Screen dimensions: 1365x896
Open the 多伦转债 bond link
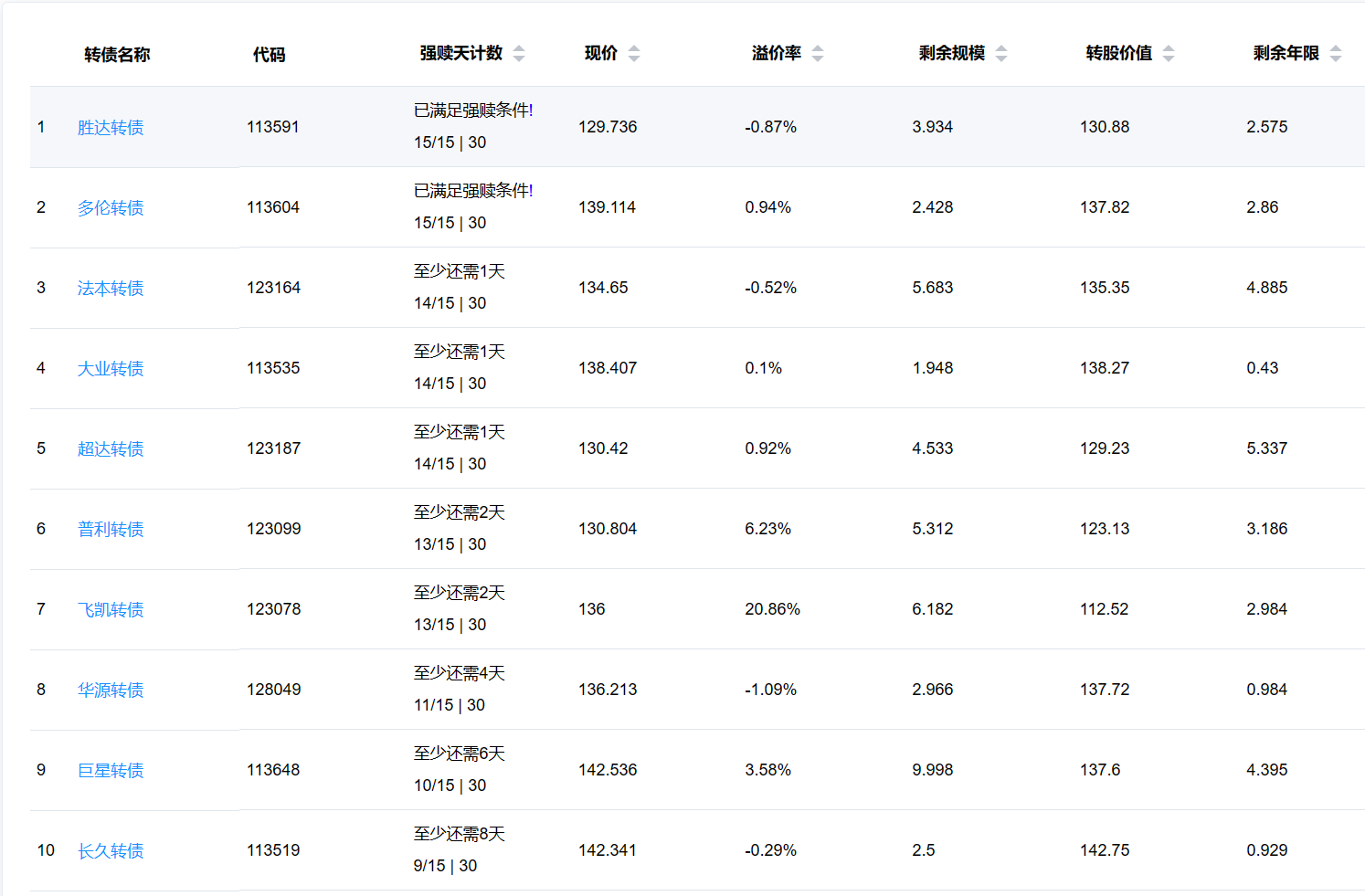pyautogui.click(x=111, y=208)
